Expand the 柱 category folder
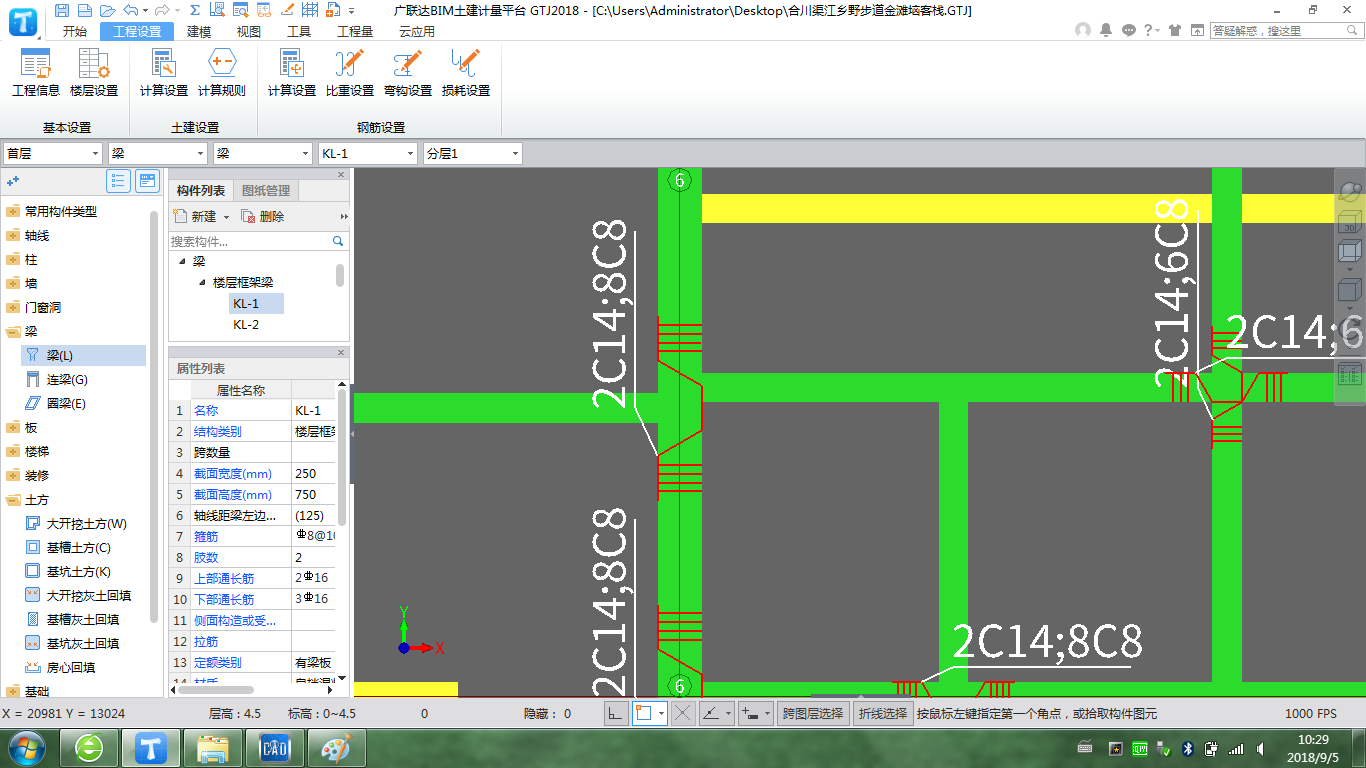The image size is (1366, 768). coord(12,260)
